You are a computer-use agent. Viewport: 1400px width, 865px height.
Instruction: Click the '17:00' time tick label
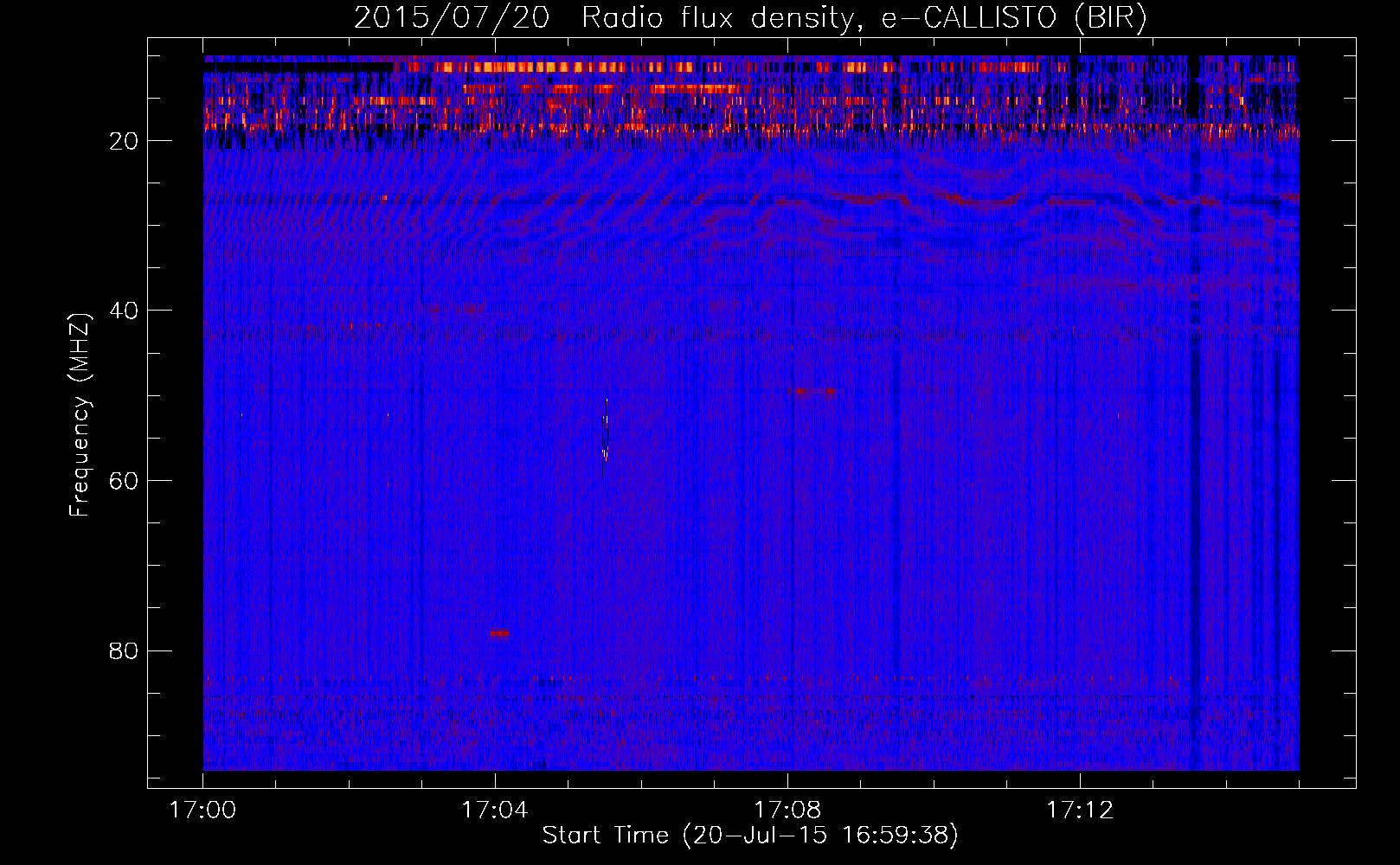tap(202, 811)
